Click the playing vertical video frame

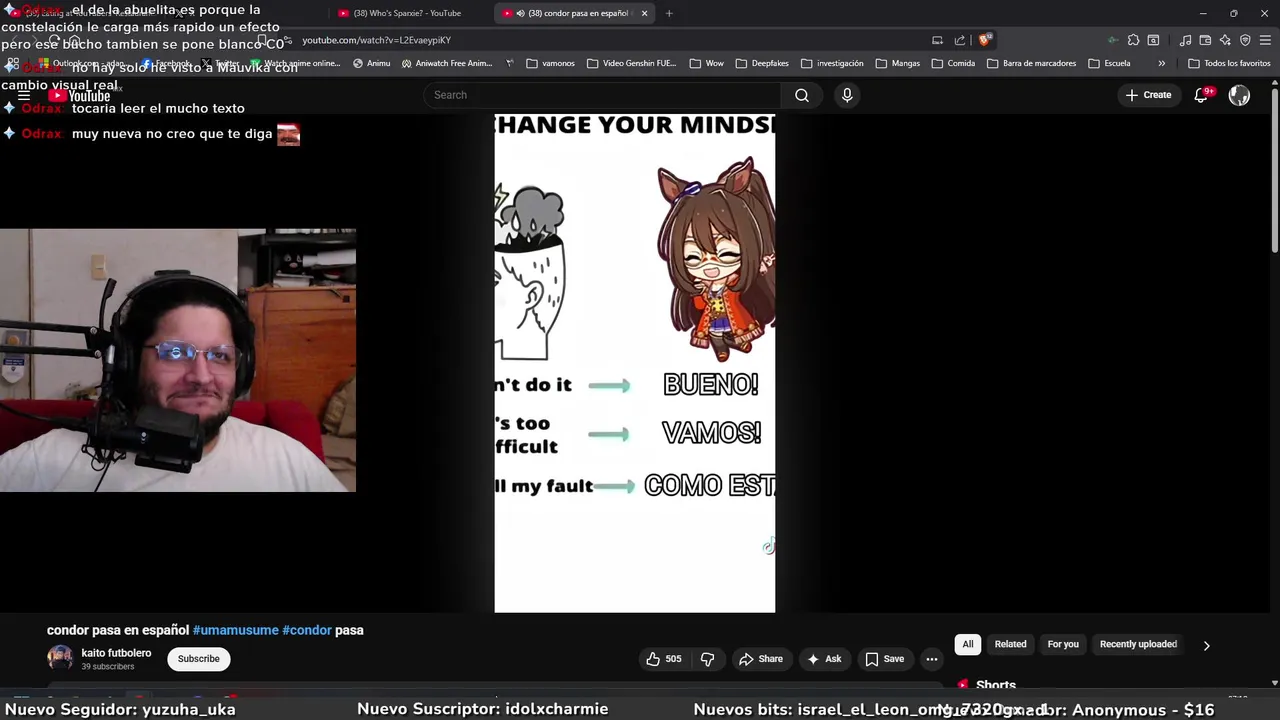(634, 362)
